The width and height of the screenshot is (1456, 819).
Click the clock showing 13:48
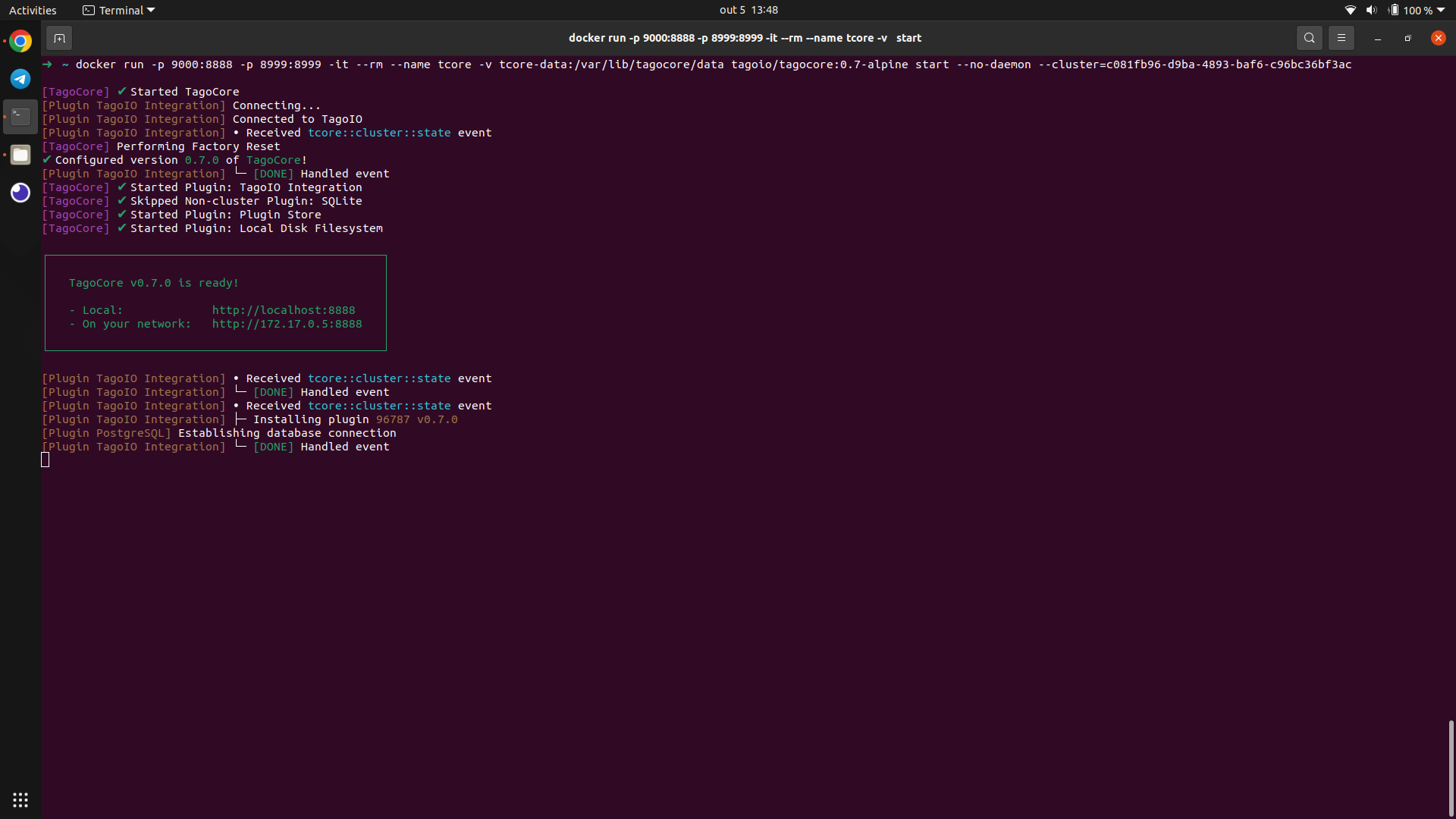(x=749, y=10)
